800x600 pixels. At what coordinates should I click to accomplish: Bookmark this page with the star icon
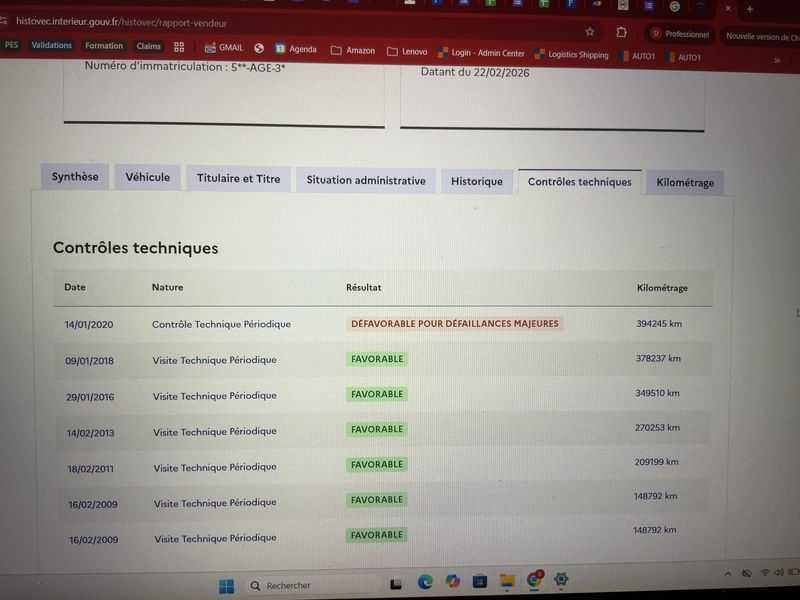590,32
